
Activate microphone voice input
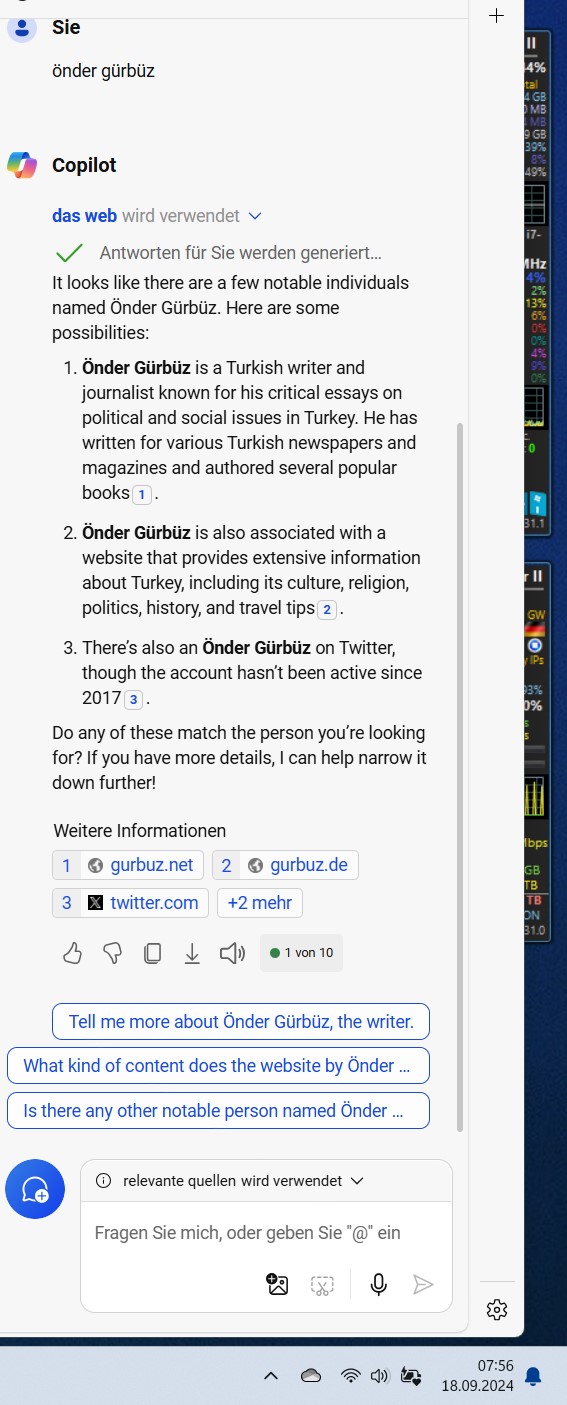(378, 1285)
